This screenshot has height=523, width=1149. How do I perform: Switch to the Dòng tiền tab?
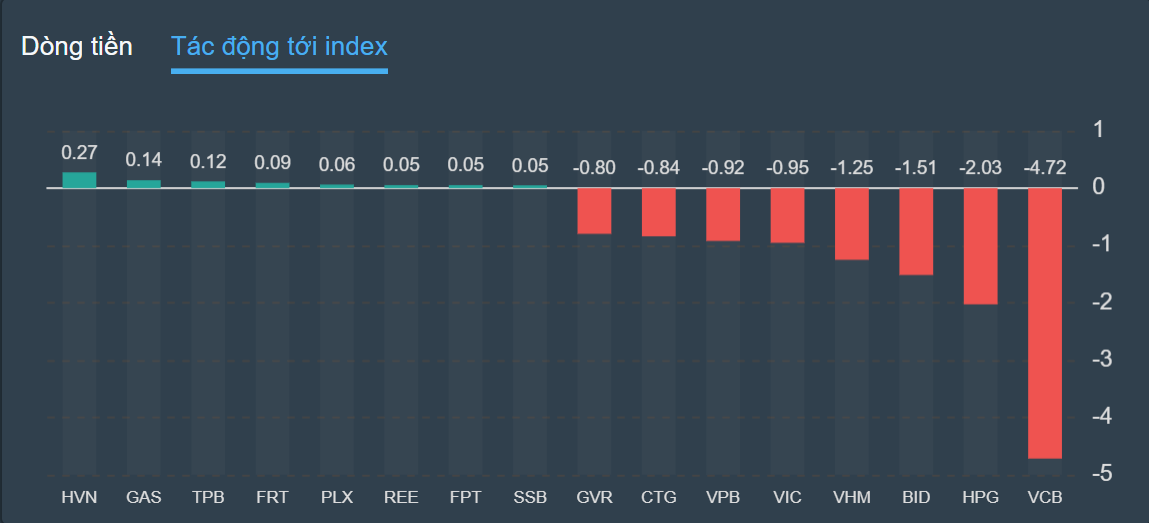pos(77,46)
